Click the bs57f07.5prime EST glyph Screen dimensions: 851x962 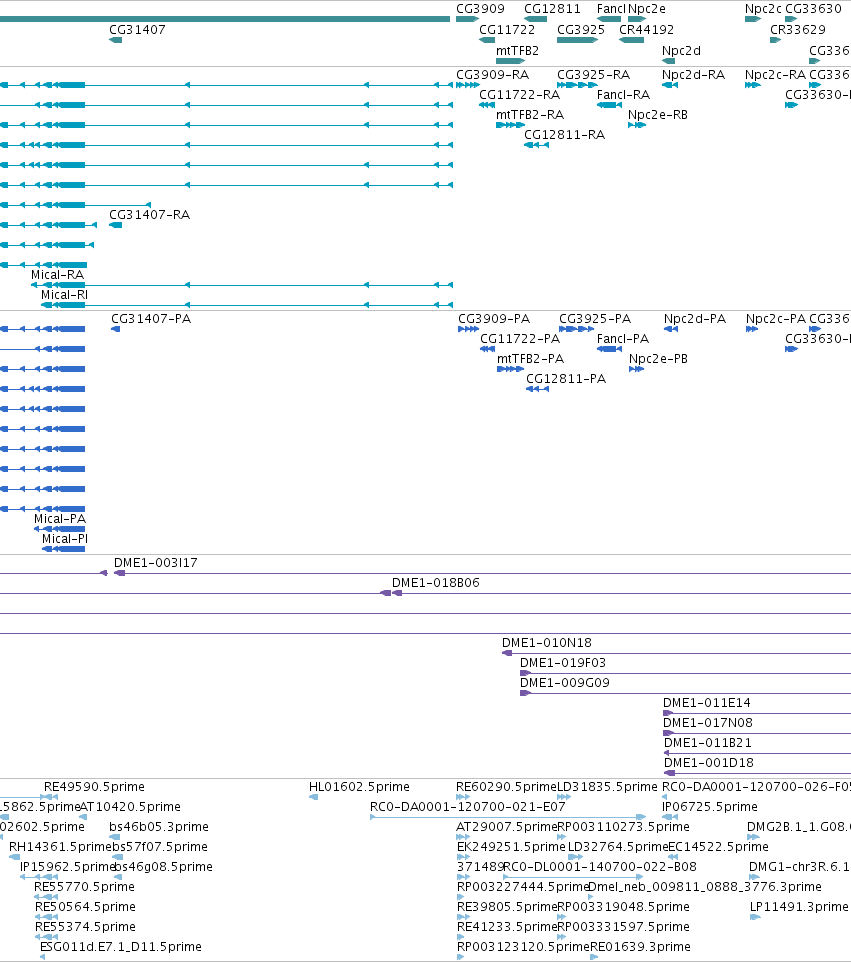click(118, 857)
